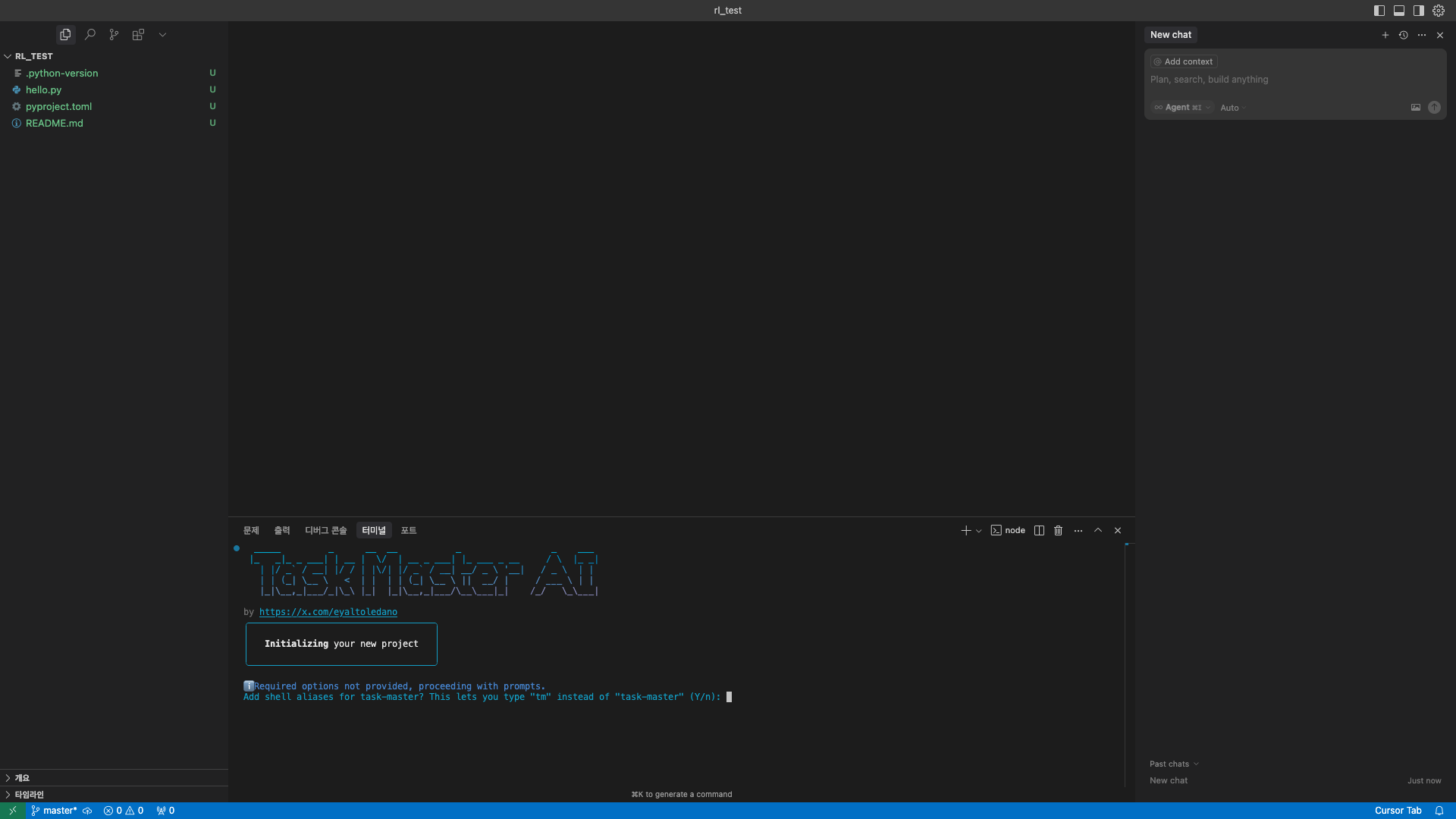Open the Source Control view icon
This screenshot has height=819, width=1456.
[114, 35]
